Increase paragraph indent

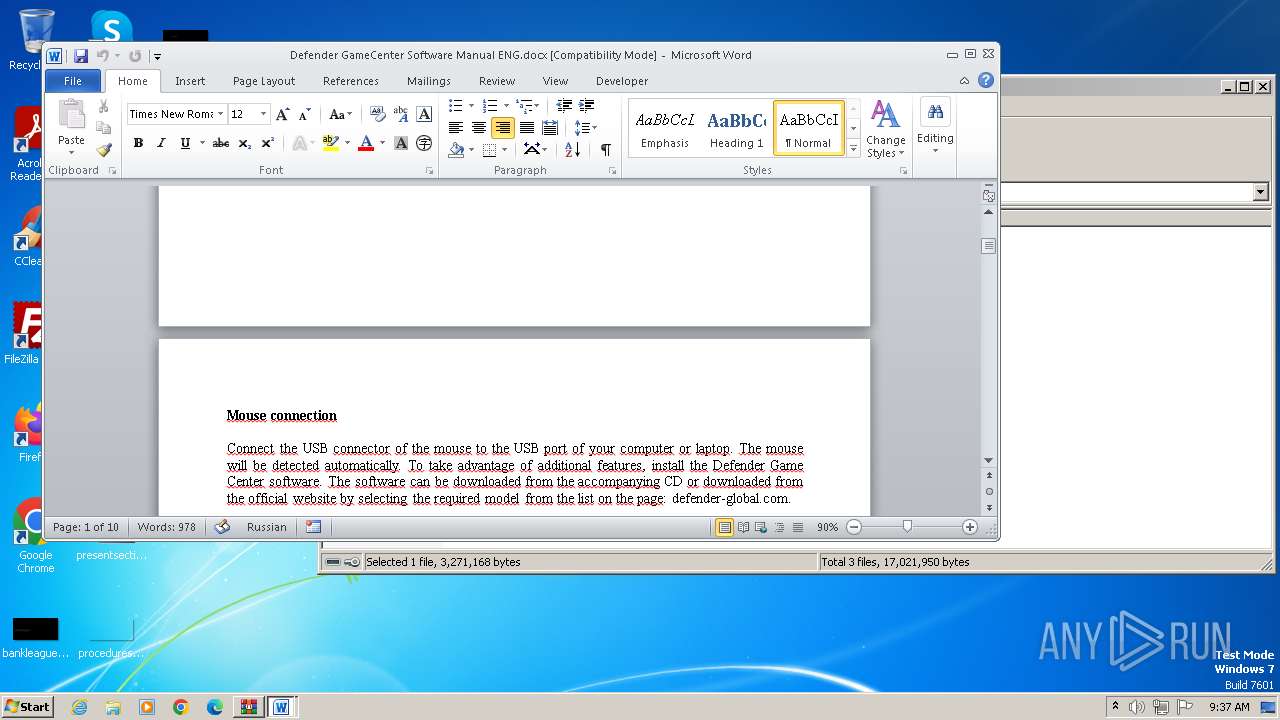coord(587,105)
